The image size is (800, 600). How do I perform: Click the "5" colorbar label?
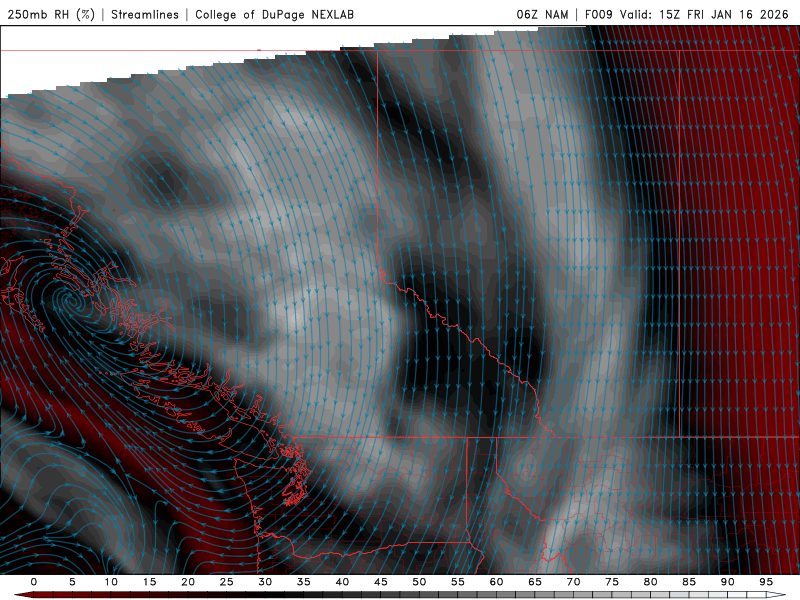(x=72, y=582)
